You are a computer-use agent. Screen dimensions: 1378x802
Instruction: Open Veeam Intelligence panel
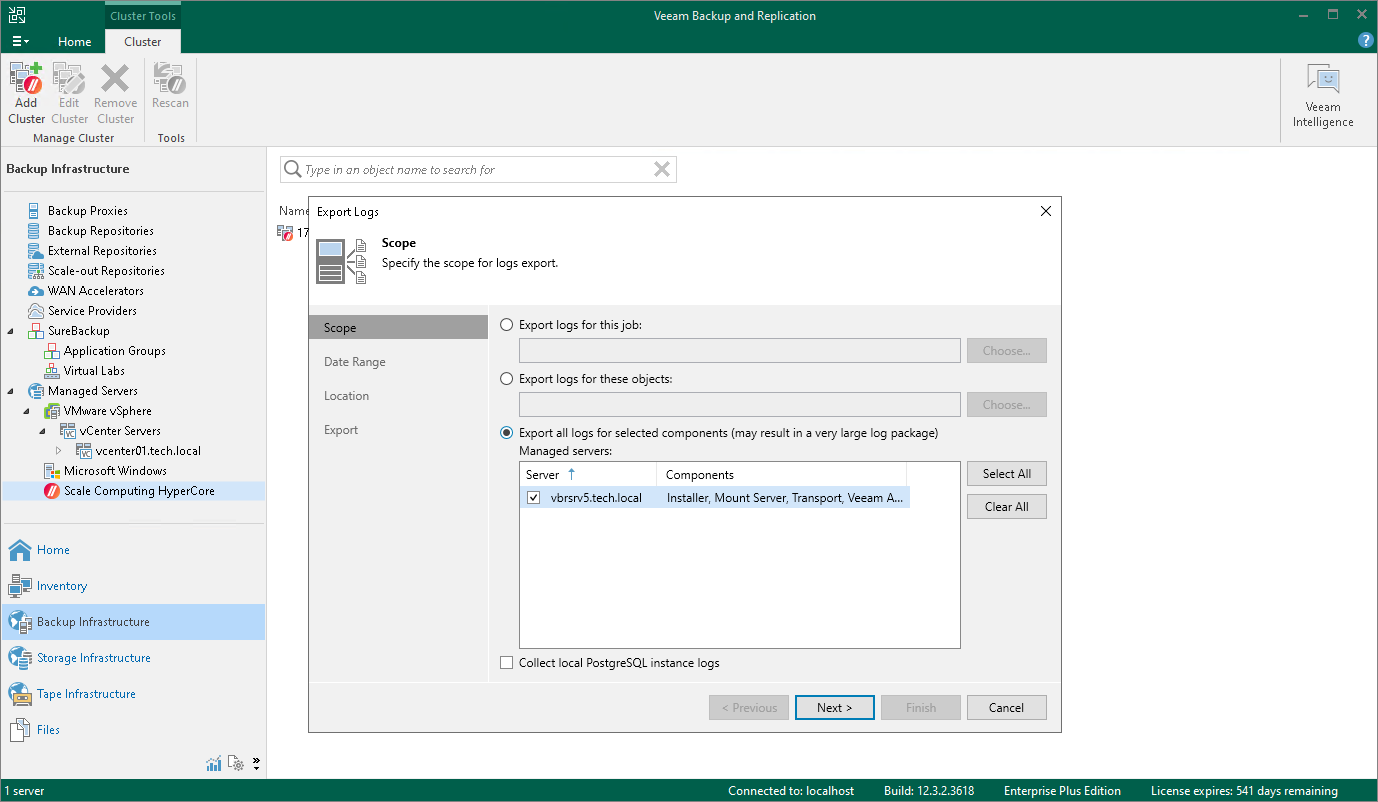[1322, 97]
